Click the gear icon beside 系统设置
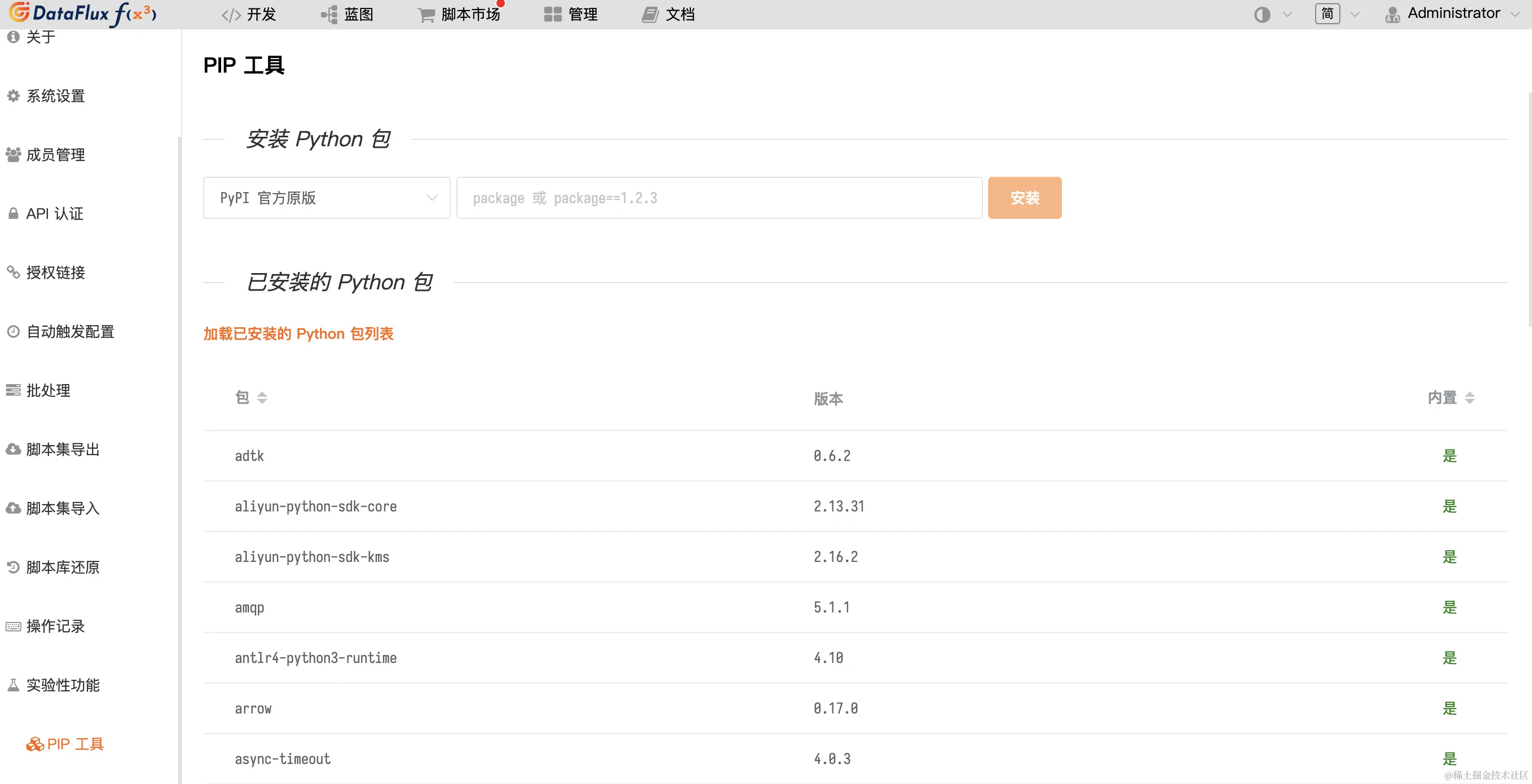 (13, 96)
